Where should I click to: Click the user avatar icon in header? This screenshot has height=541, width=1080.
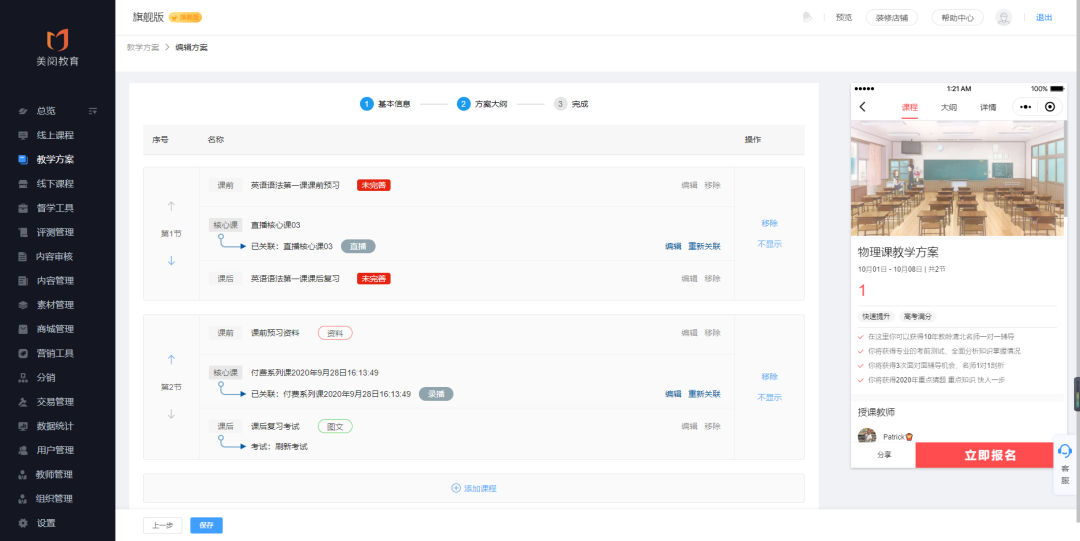[1004, 18]
